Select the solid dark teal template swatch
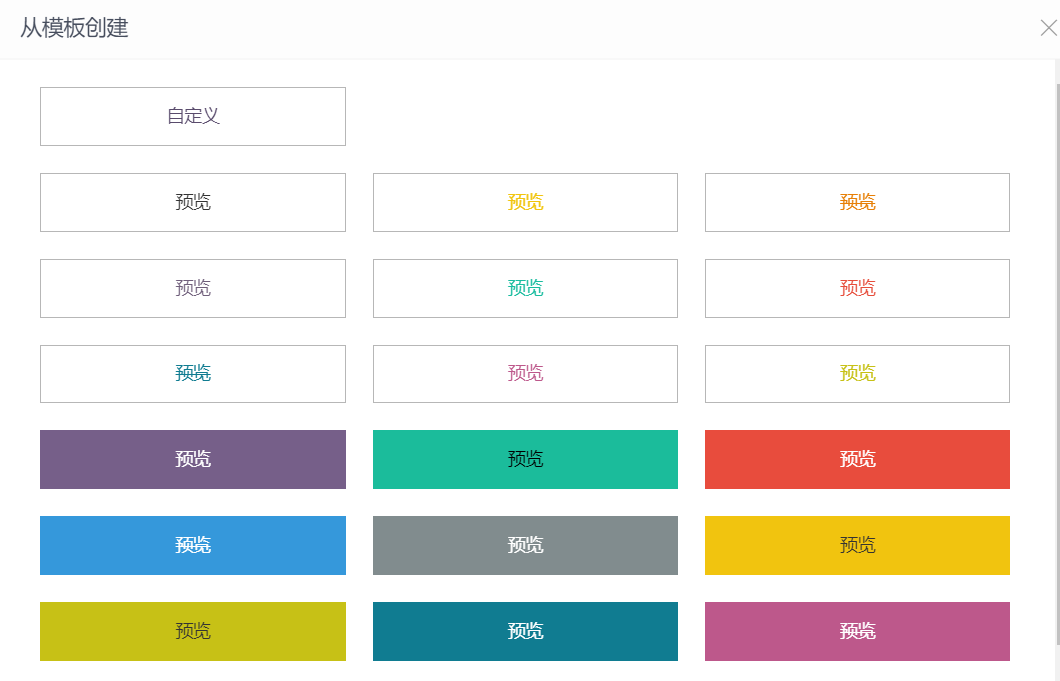1060x681 pixels. (525, 632)
